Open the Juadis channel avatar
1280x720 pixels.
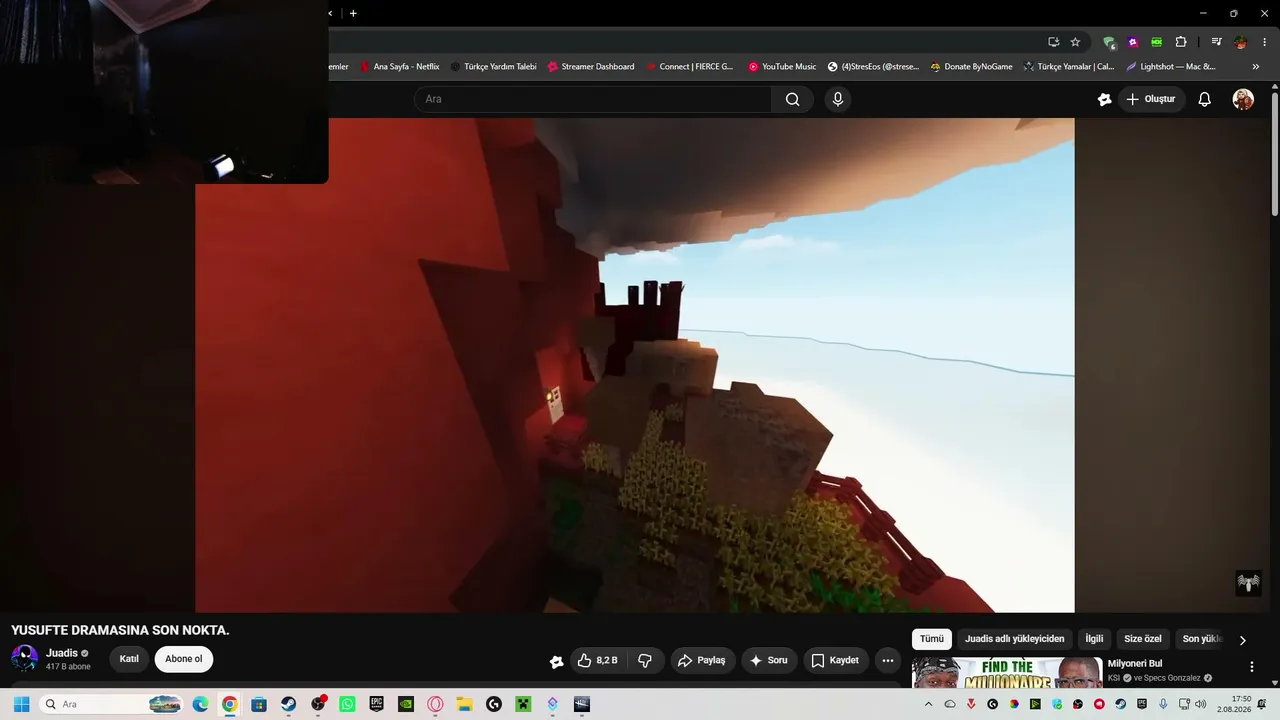click(x=24, y=659)
